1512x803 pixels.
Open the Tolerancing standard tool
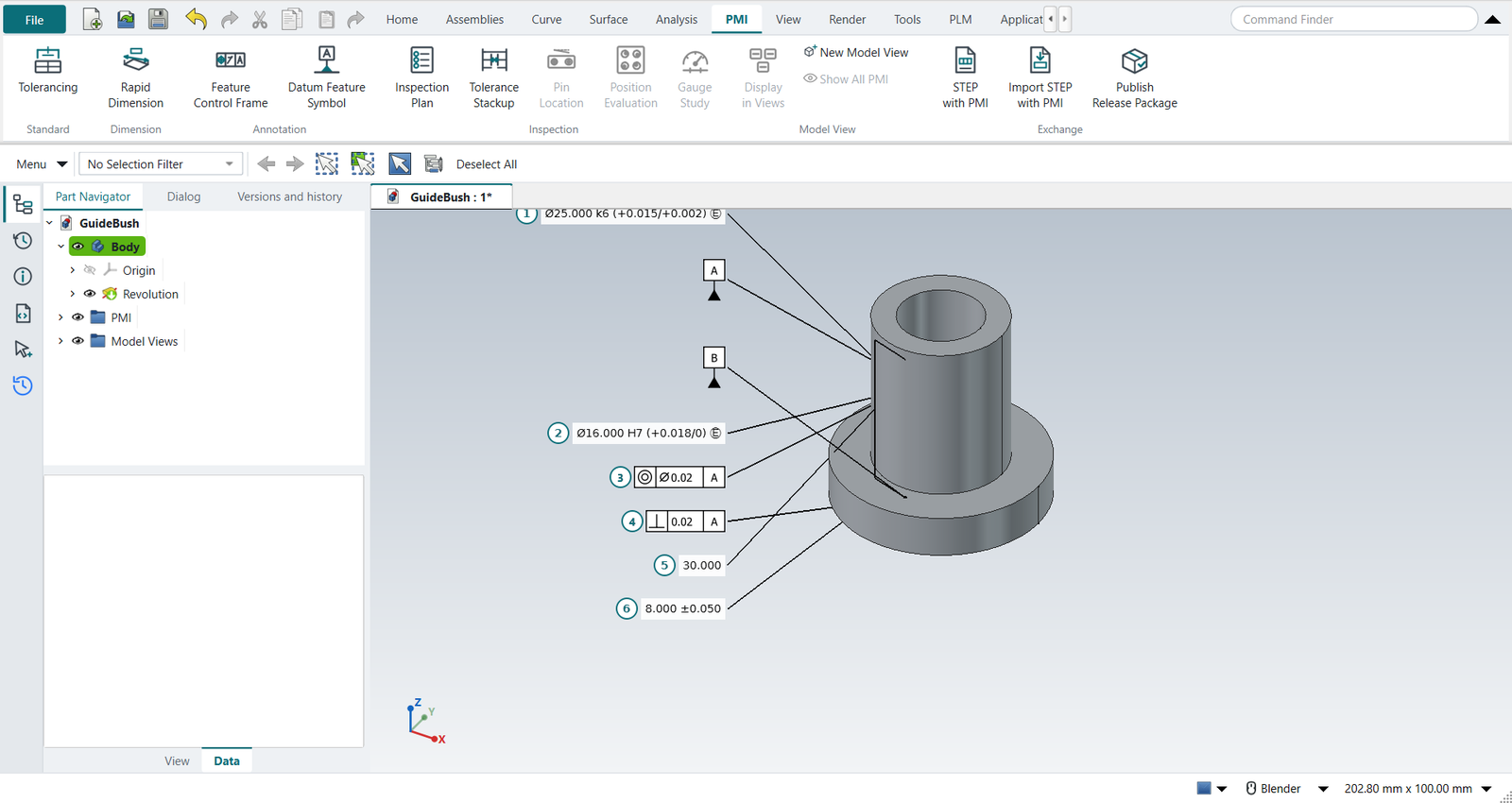(x=48, y=72)
